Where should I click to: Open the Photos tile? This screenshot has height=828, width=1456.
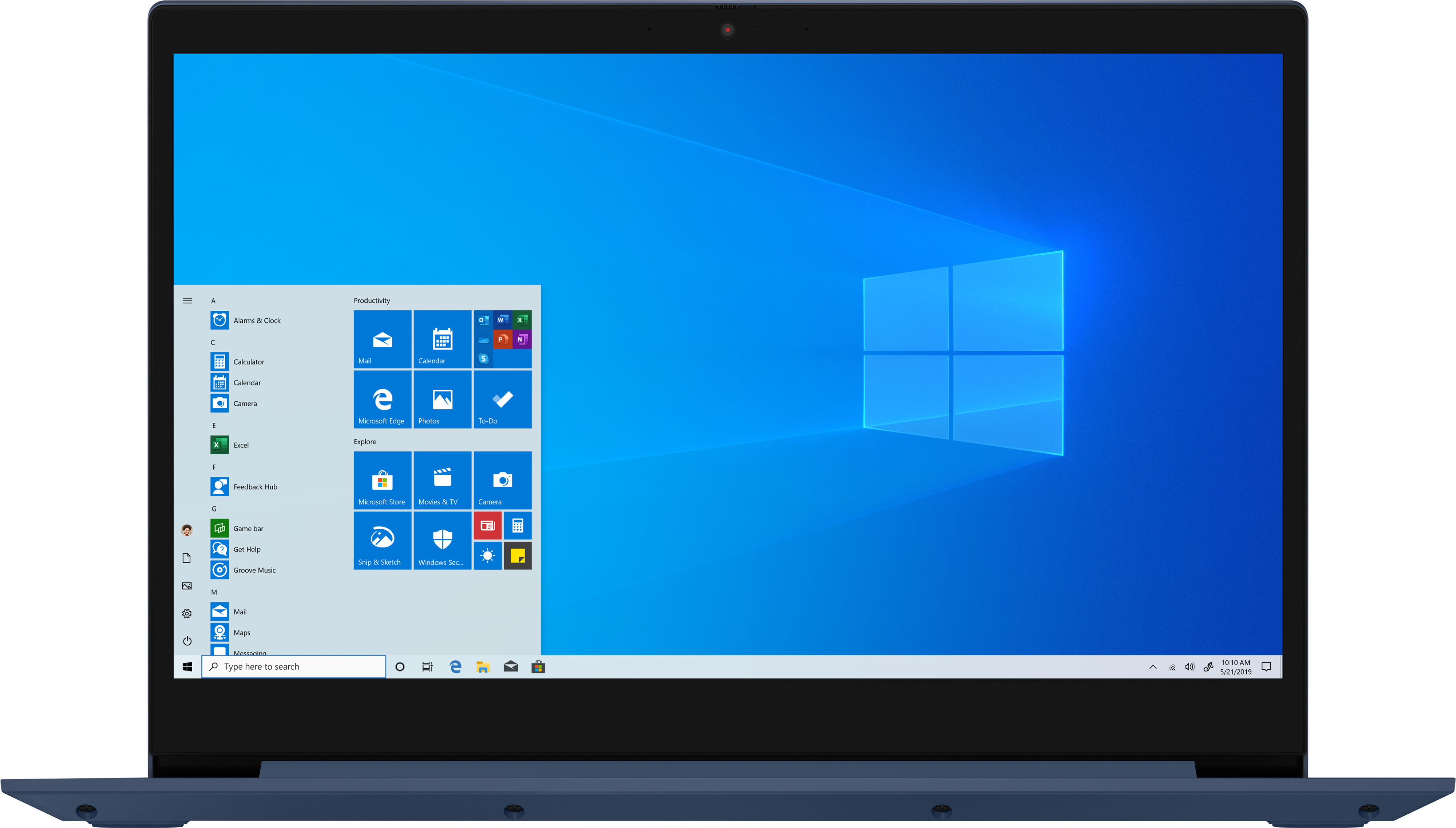pyautogui.click(x=442, y=399)
